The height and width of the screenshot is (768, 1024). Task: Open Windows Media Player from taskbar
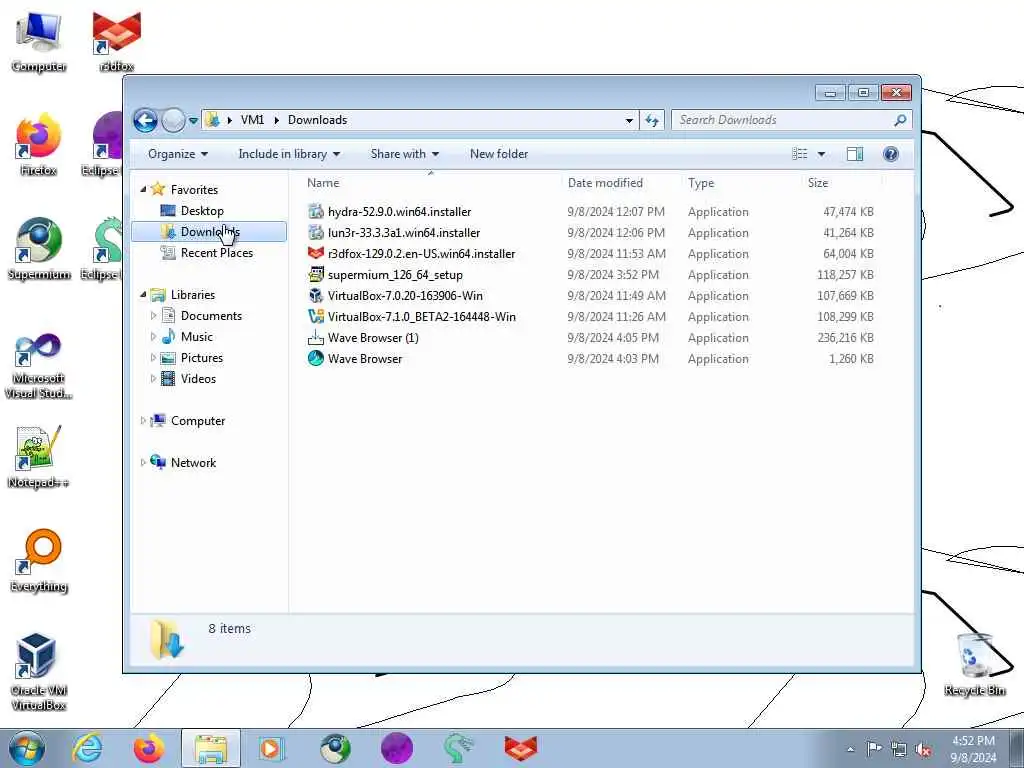(270, 748)
